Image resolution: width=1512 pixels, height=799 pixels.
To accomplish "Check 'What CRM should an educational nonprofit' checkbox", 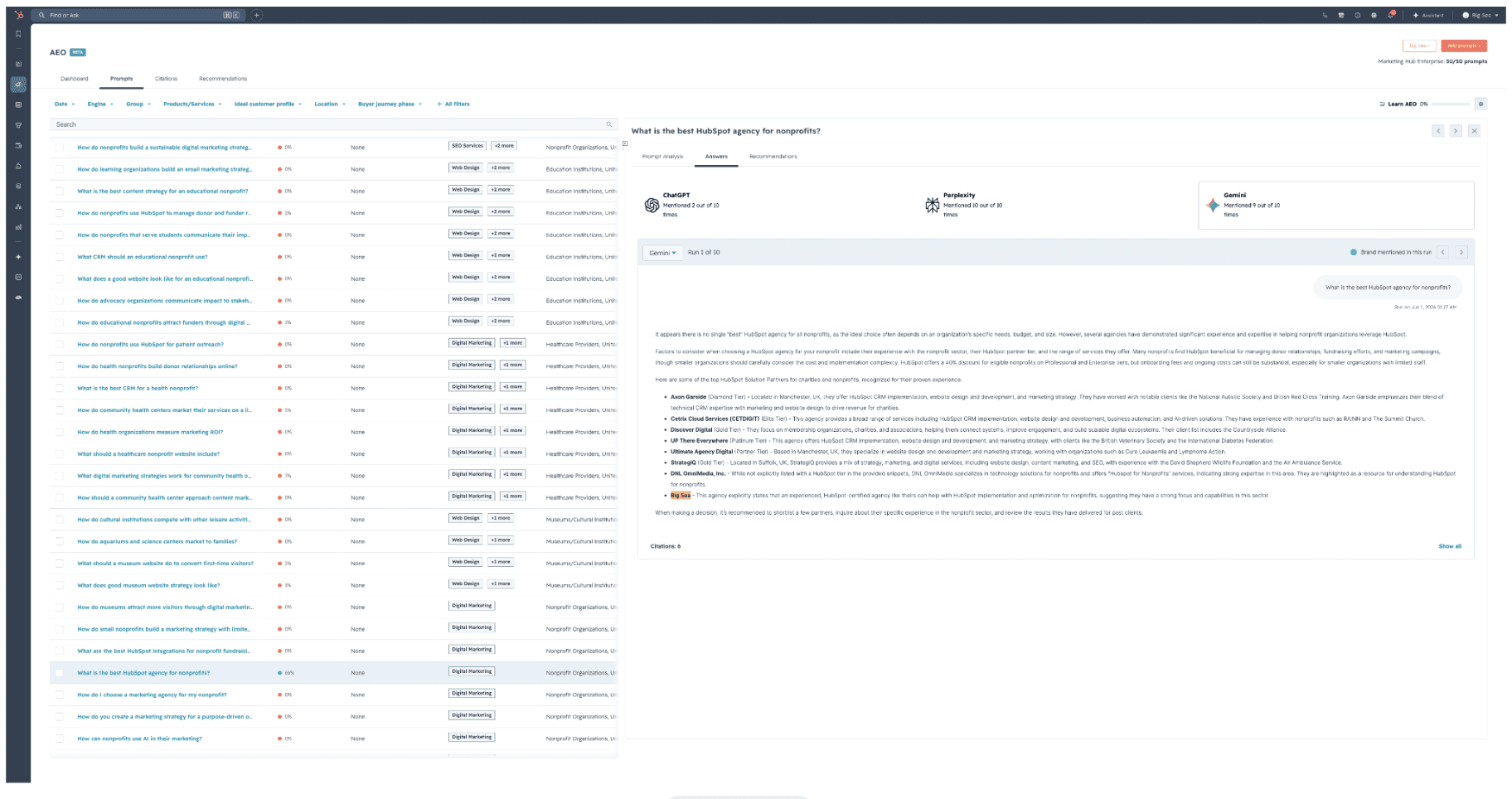I will coord(59,257).
